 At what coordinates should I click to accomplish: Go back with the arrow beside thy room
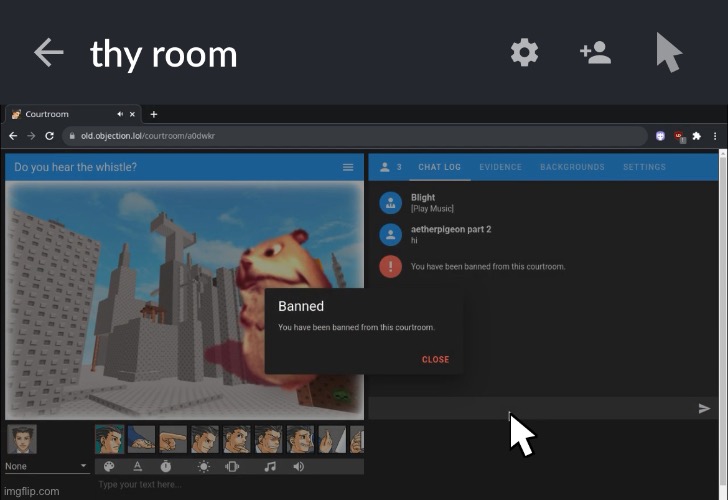48,52
